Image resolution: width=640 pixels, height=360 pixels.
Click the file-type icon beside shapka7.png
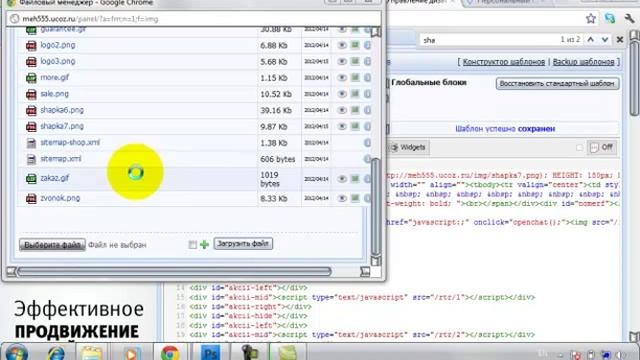click(31, 127)
